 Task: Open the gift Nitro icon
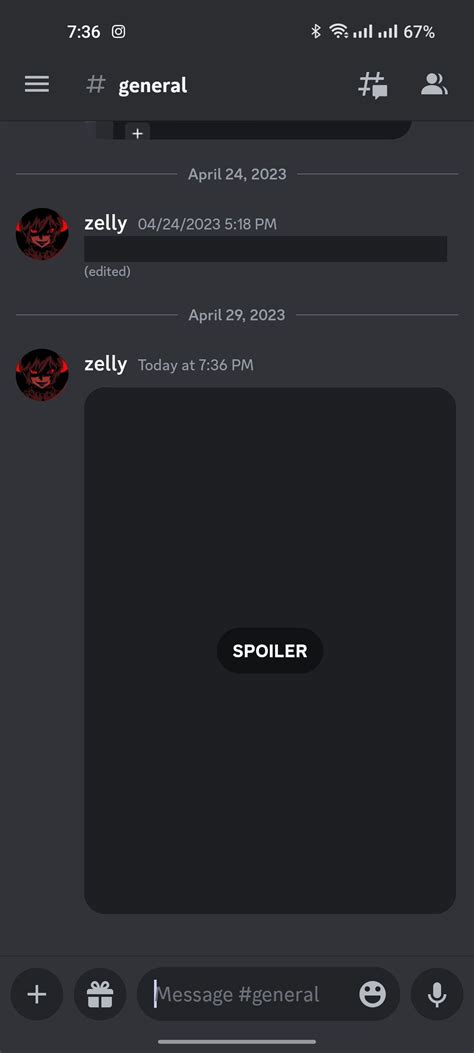[x=100, y=995]
